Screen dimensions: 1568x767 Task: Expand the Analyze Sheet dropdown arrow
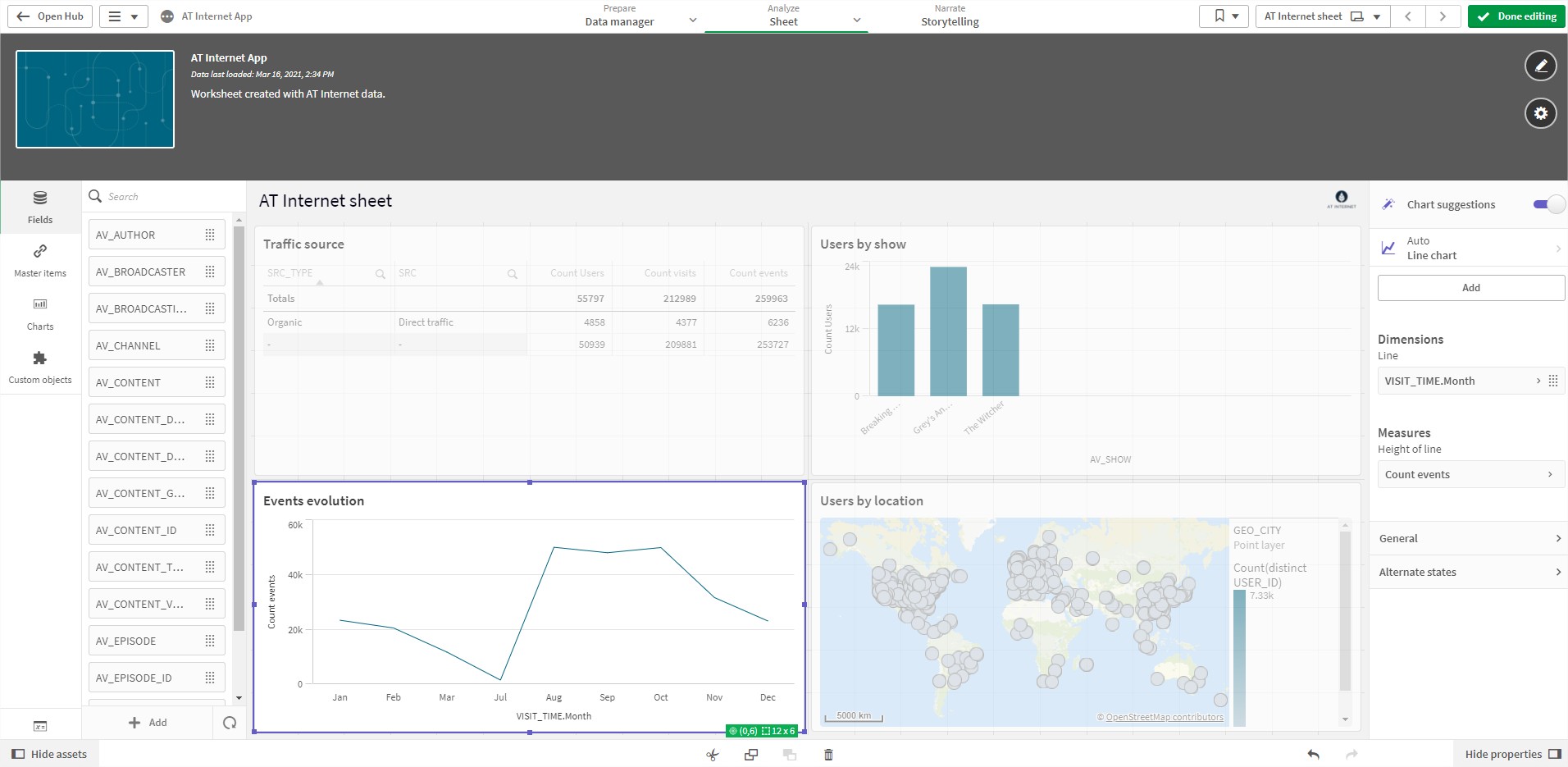tap(857, 21)
